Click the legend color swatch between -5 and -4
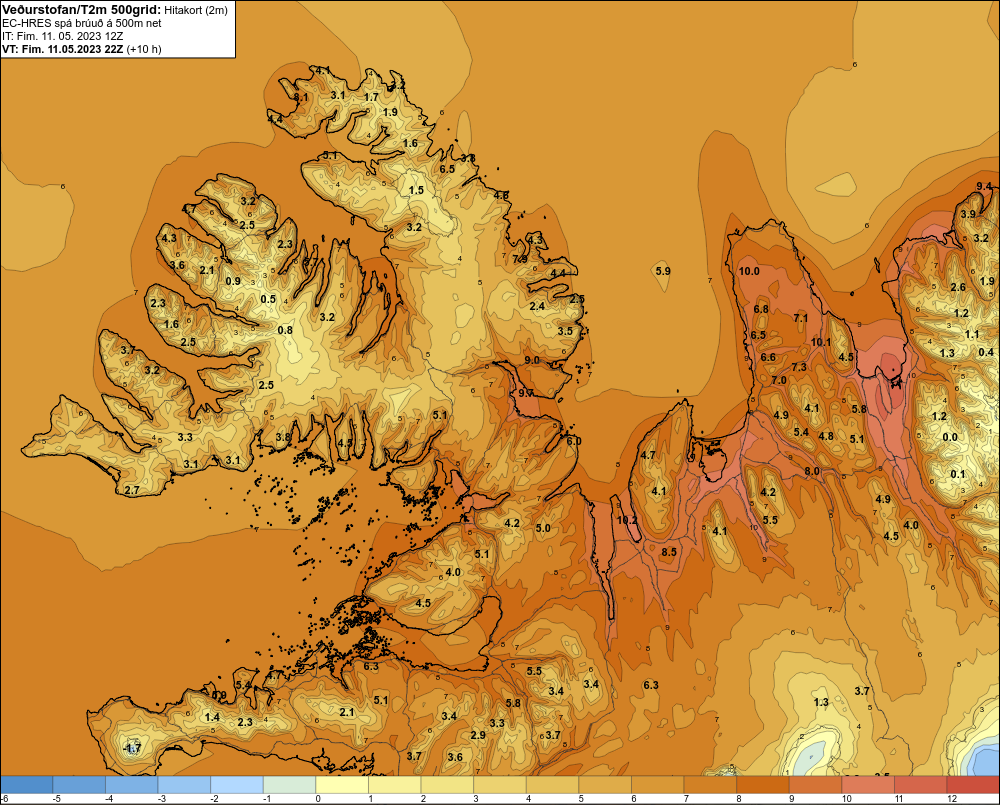Image resolution: width=1000 pixels, height=805 pixels. pyautogui.click(x=79, y=785)
